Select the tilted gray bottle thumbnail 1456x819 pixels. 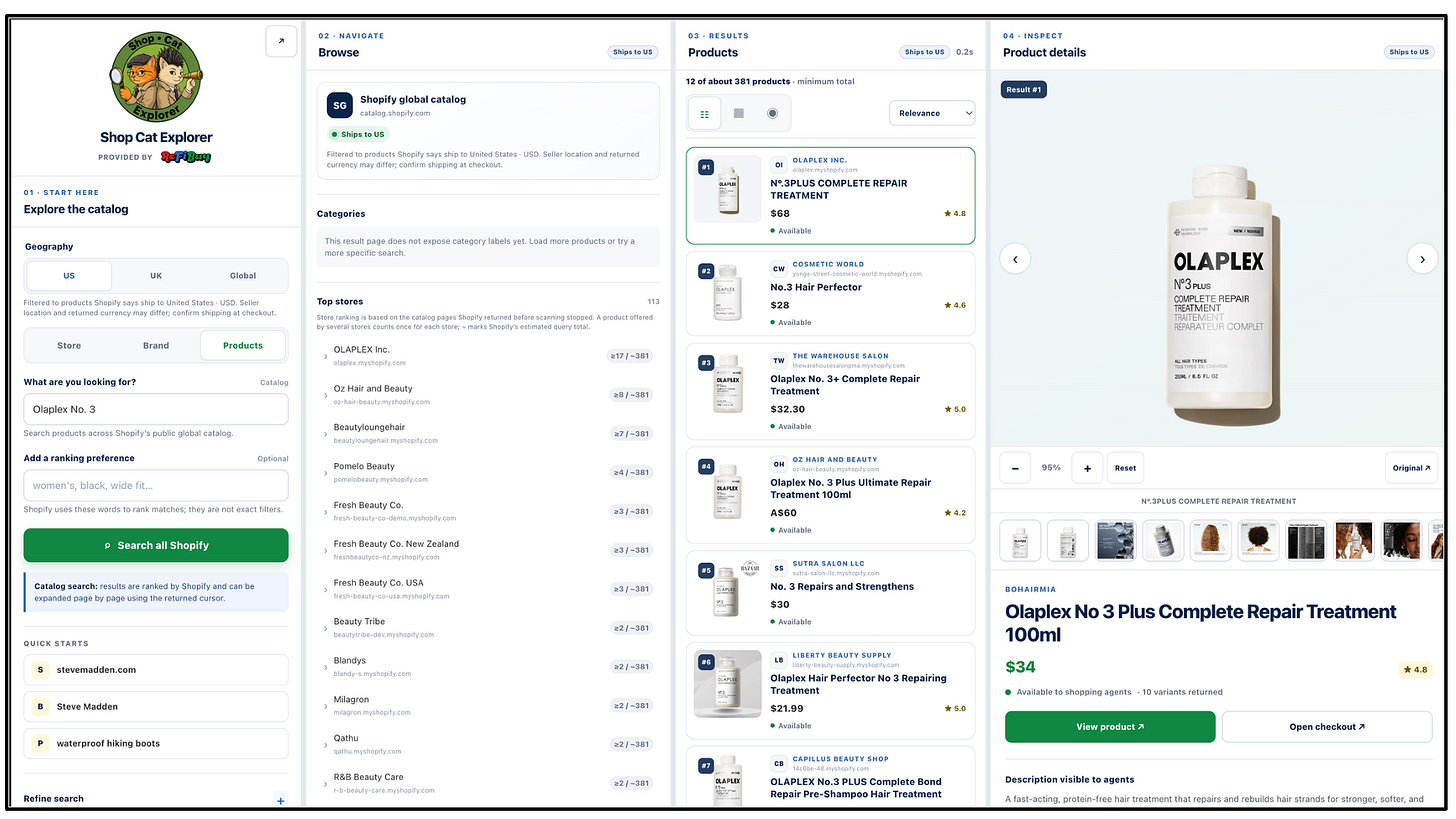coord(1164,540)
